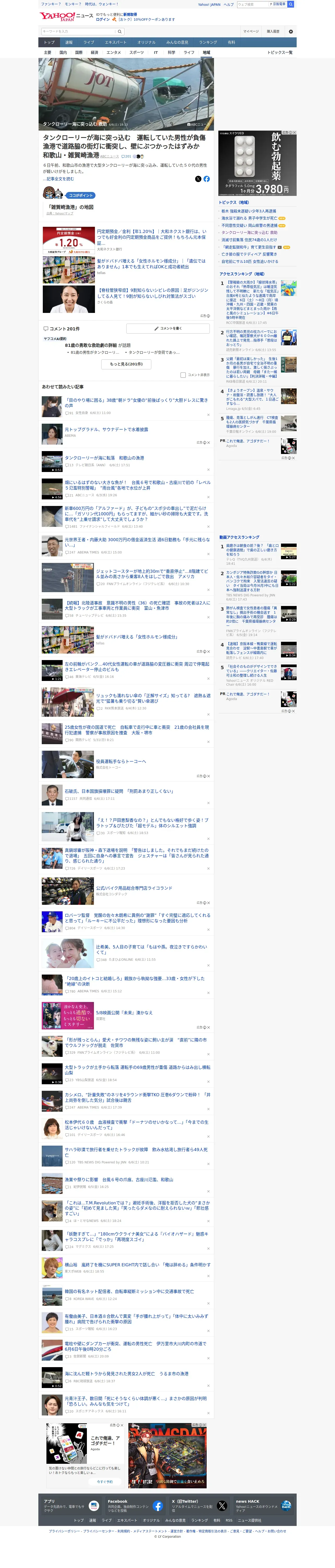Click …記事全文を読む link
This screenshot has width=335, height=1568.
pos(58,179)
